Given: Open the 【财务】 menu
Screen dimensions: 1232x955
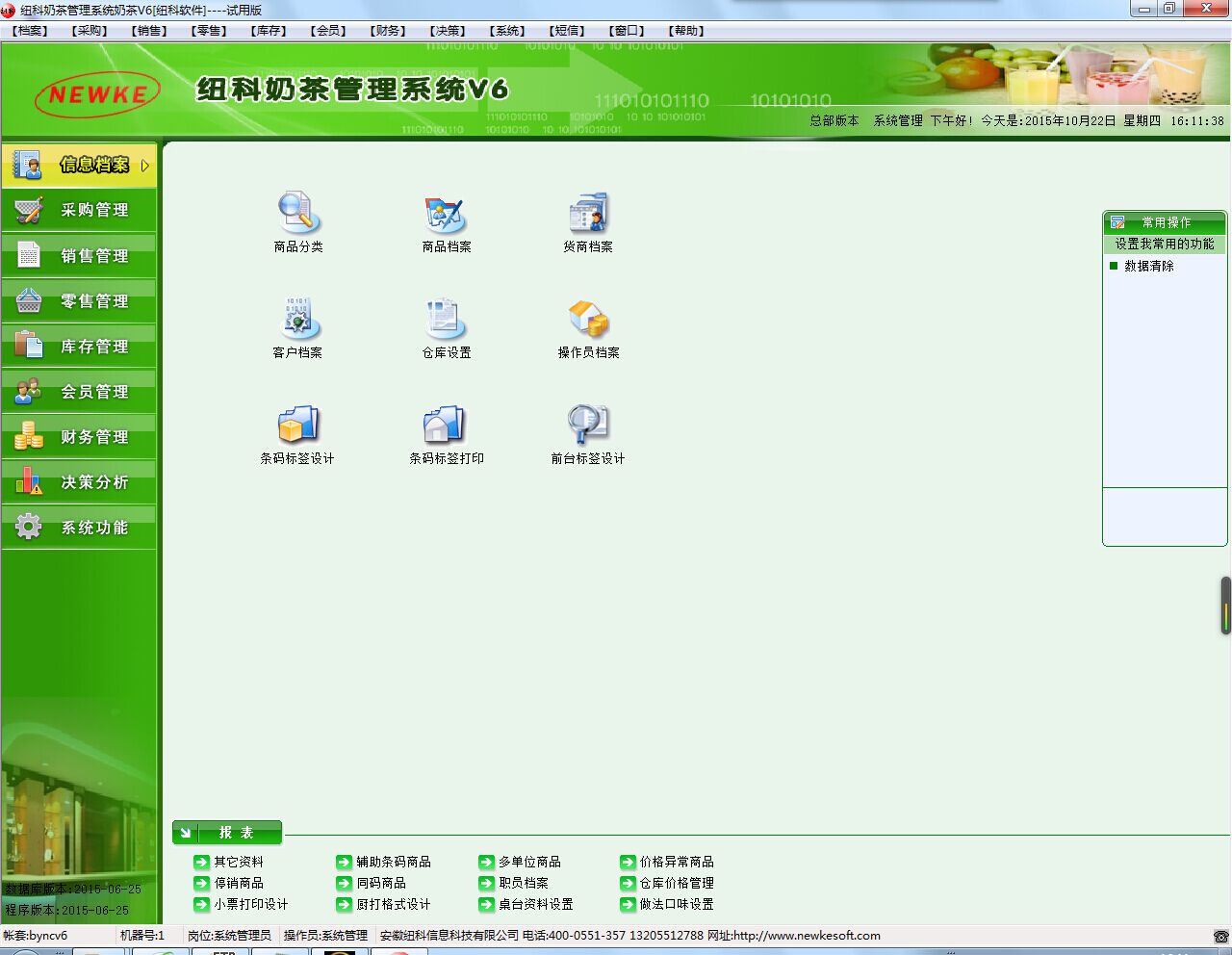Looking at the screenshot, I should (x=388, y=31).
